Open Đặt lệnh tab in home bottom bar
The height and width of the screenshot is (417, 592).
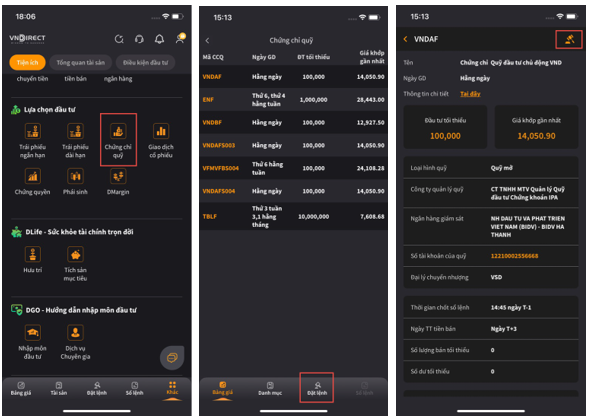click(97, 389)
